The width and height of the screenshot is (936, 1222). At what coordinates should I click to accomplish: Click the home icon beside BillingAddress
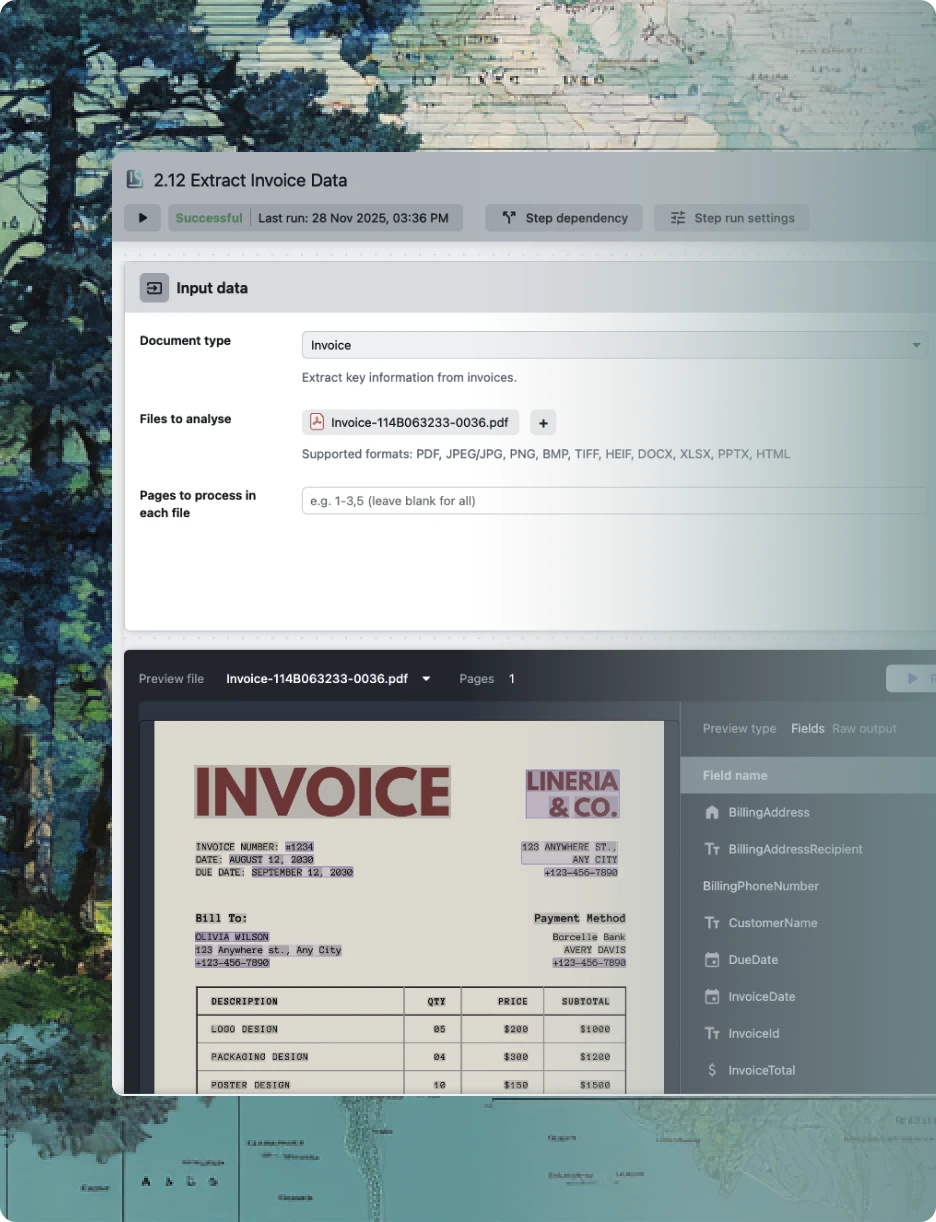tap(710, 812)
